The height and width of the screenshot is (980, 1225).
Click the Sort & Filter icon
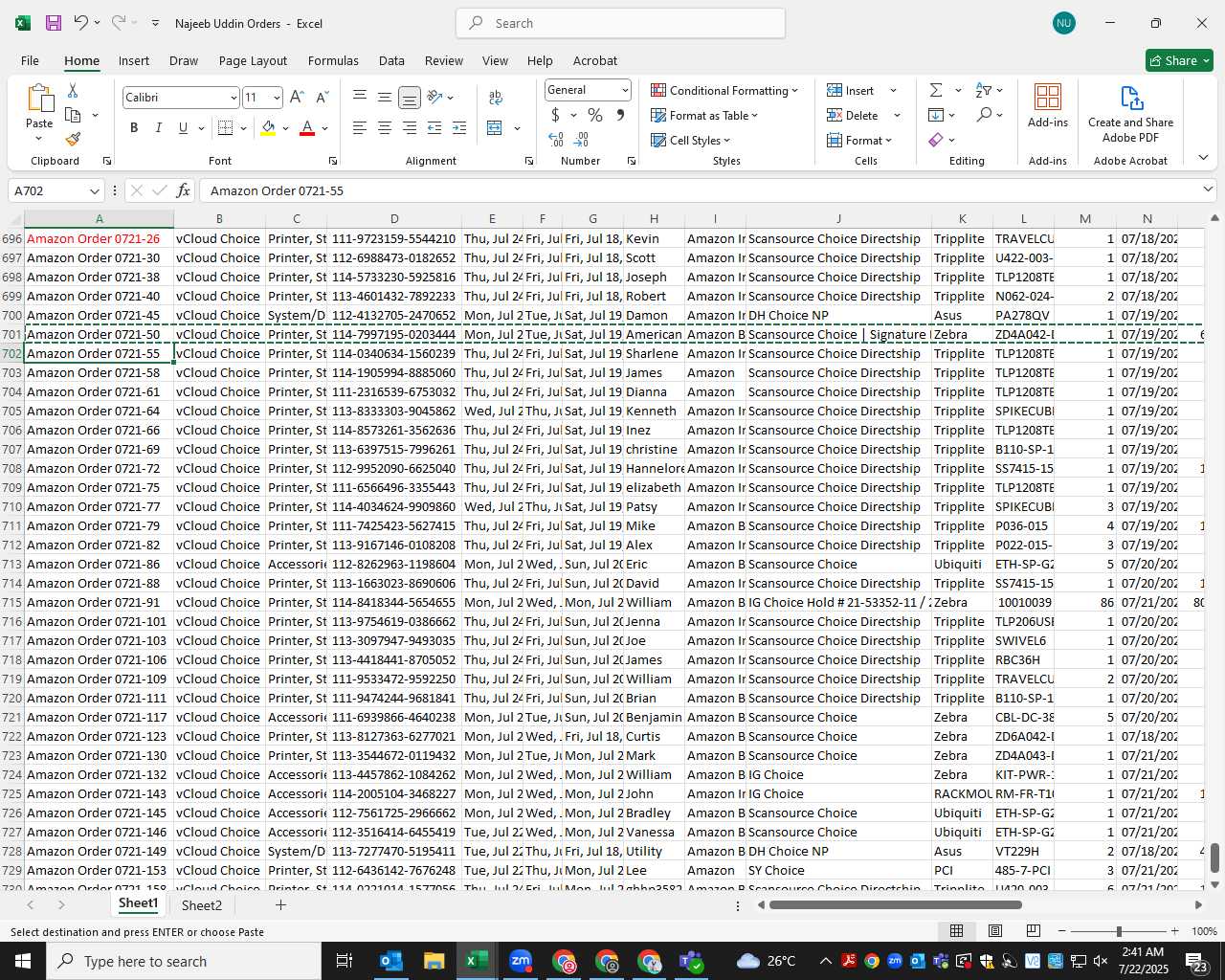pos(983,90)
